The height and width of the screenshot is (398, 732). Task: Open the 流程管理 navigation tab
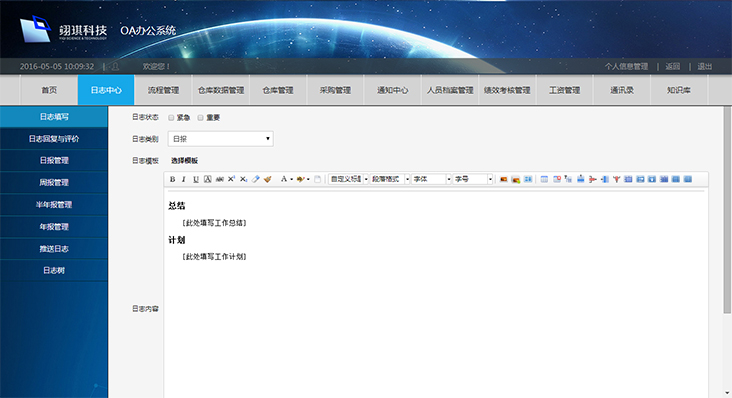[x=163, y=90]
